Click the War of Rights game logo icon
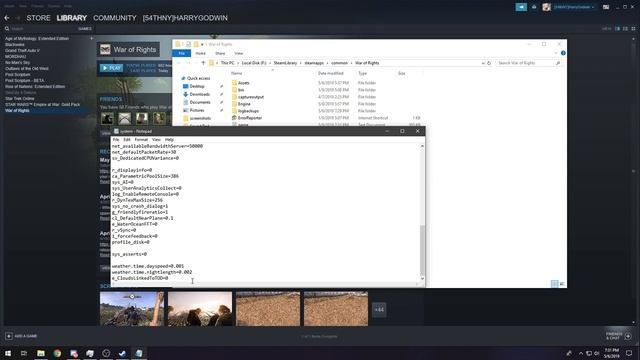Image resolution: width=640 pixels, height=360 pixels. (x=105, y=49)
